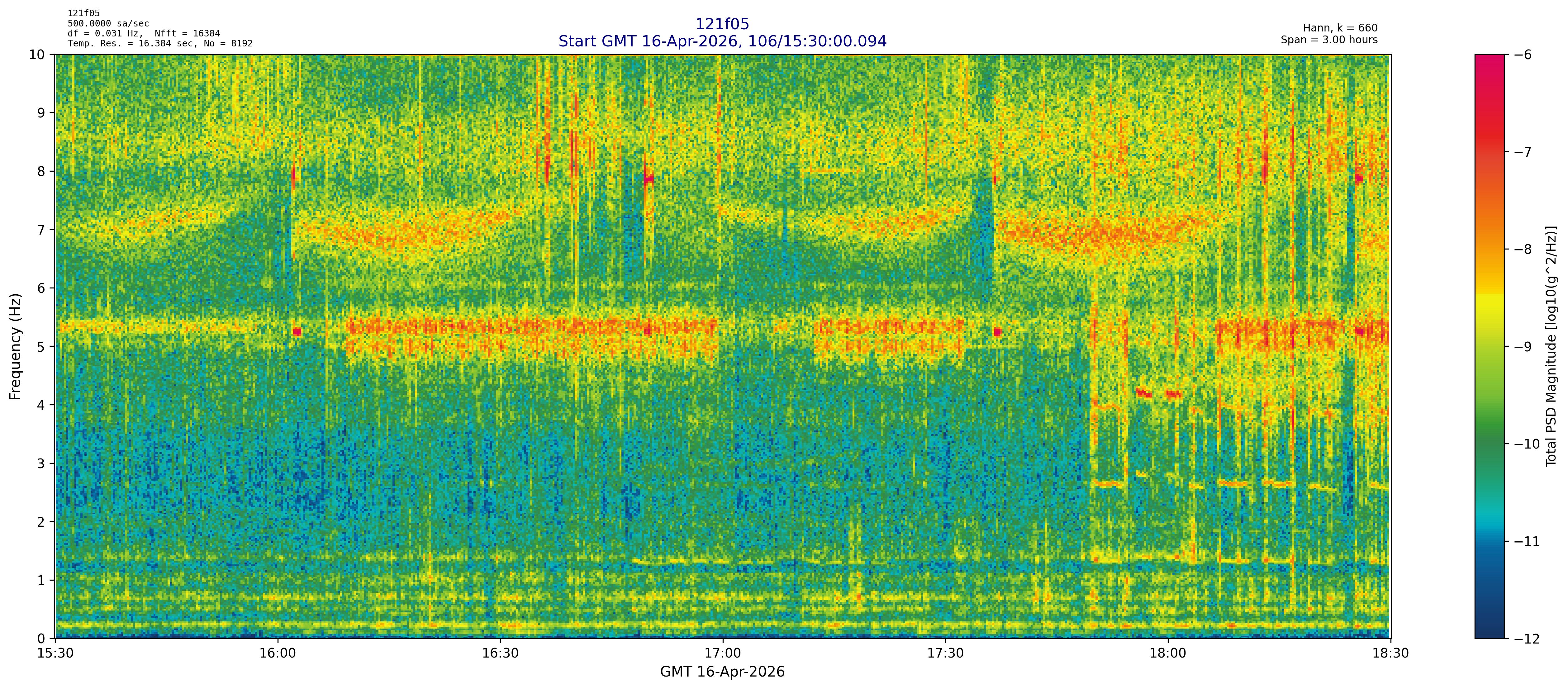Click the plot title '121f05'
The height and width of the screenshot is (689, 1568).
pos(722,24)
